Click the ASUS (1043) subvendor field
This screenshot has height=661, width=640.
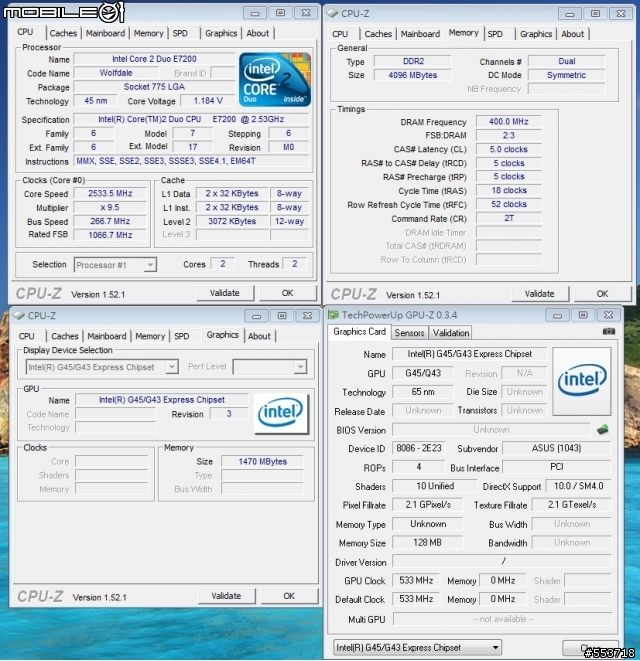pos(557,448)
